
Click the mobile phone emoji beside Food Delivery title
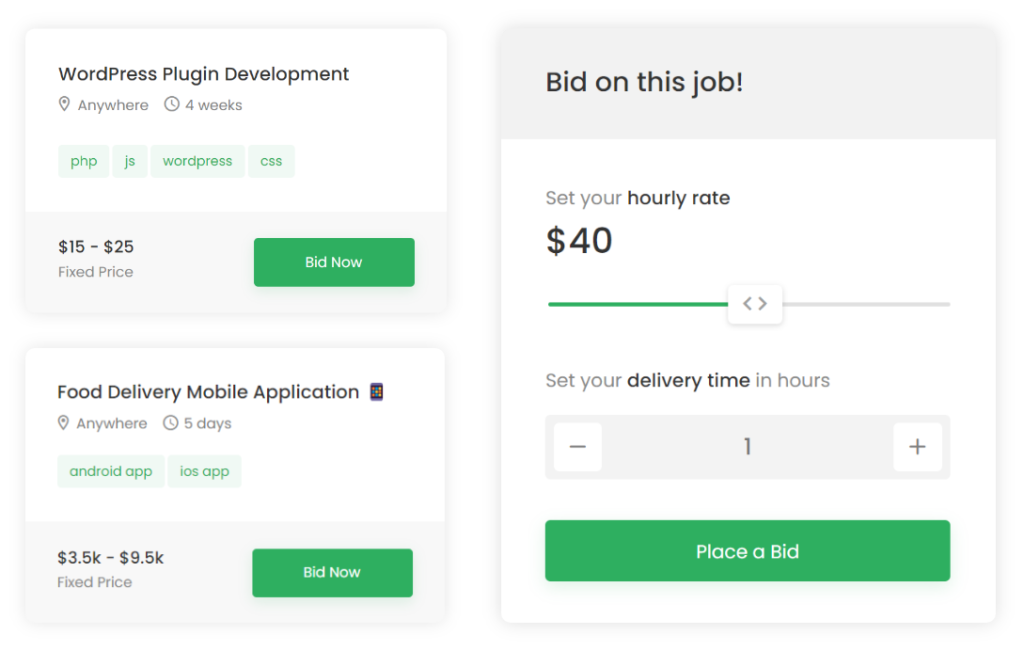378,391
